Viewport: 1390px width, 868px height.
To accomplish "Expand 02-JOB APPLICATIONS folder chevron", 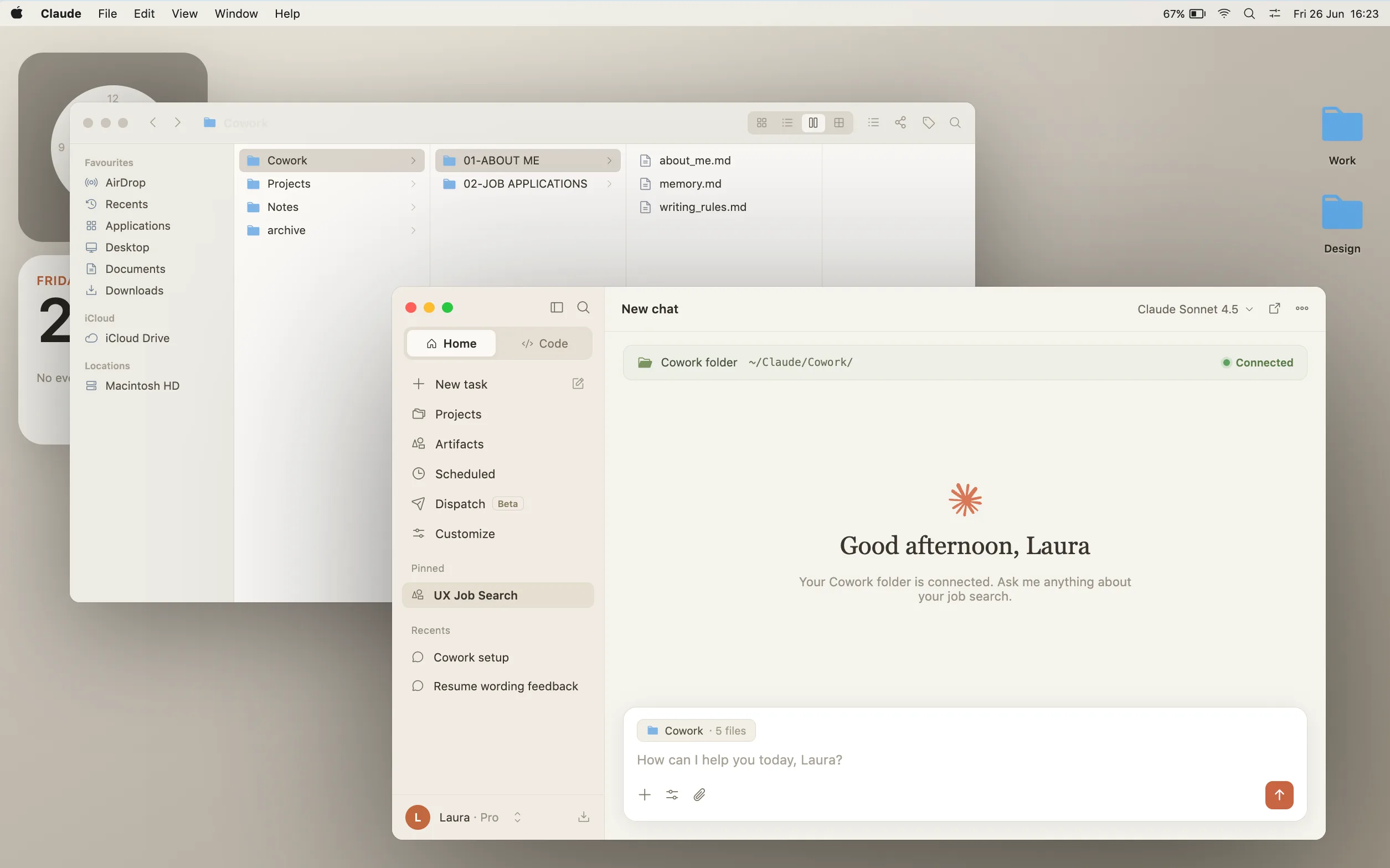I will tap(609, 184).
